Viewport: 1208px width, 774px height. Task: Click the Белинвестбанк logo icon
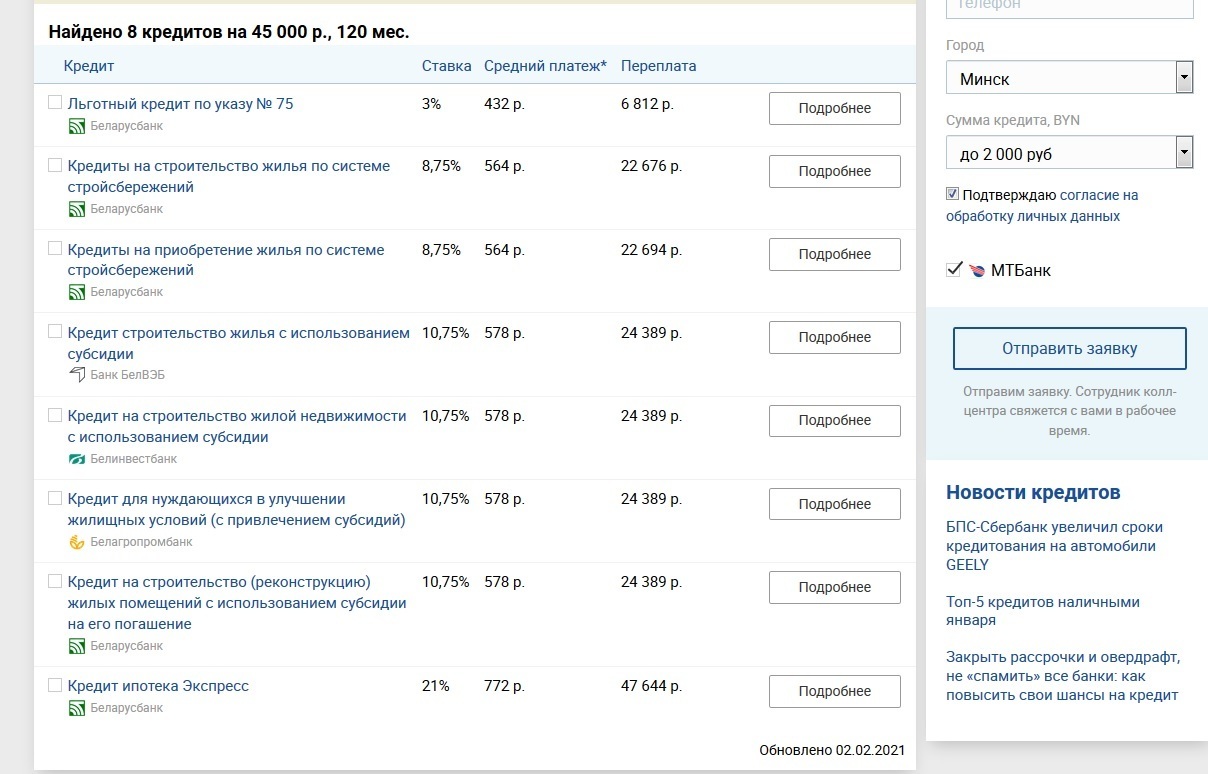pyautogui.click(x=76, y=459)
